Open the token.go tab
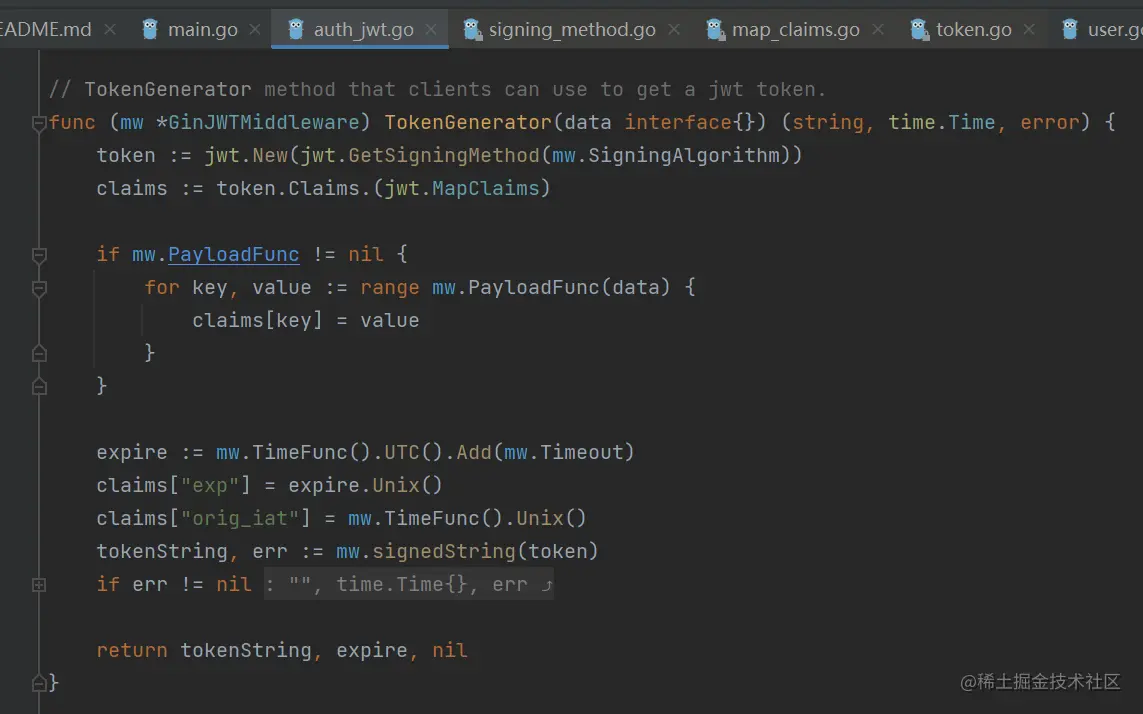 point(973,30)
